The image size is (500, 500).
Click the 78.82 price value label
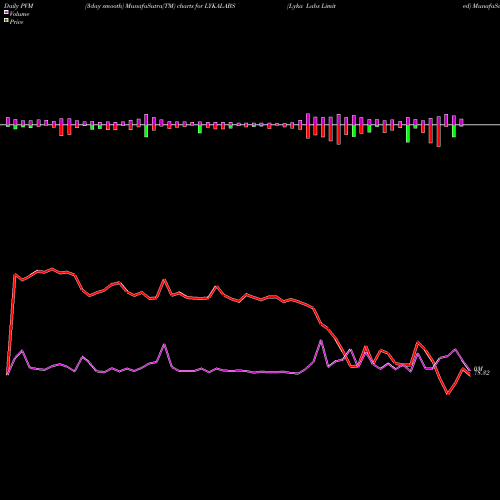click(x=482, y=373)
